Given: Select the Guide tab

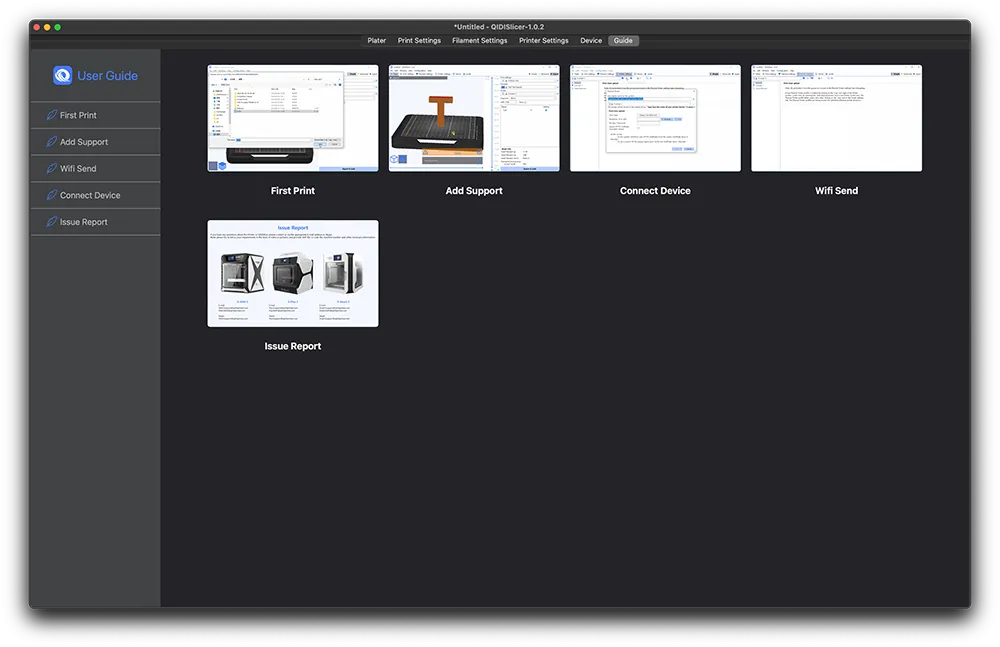Looking at the screenshot, I should point(623,41).
